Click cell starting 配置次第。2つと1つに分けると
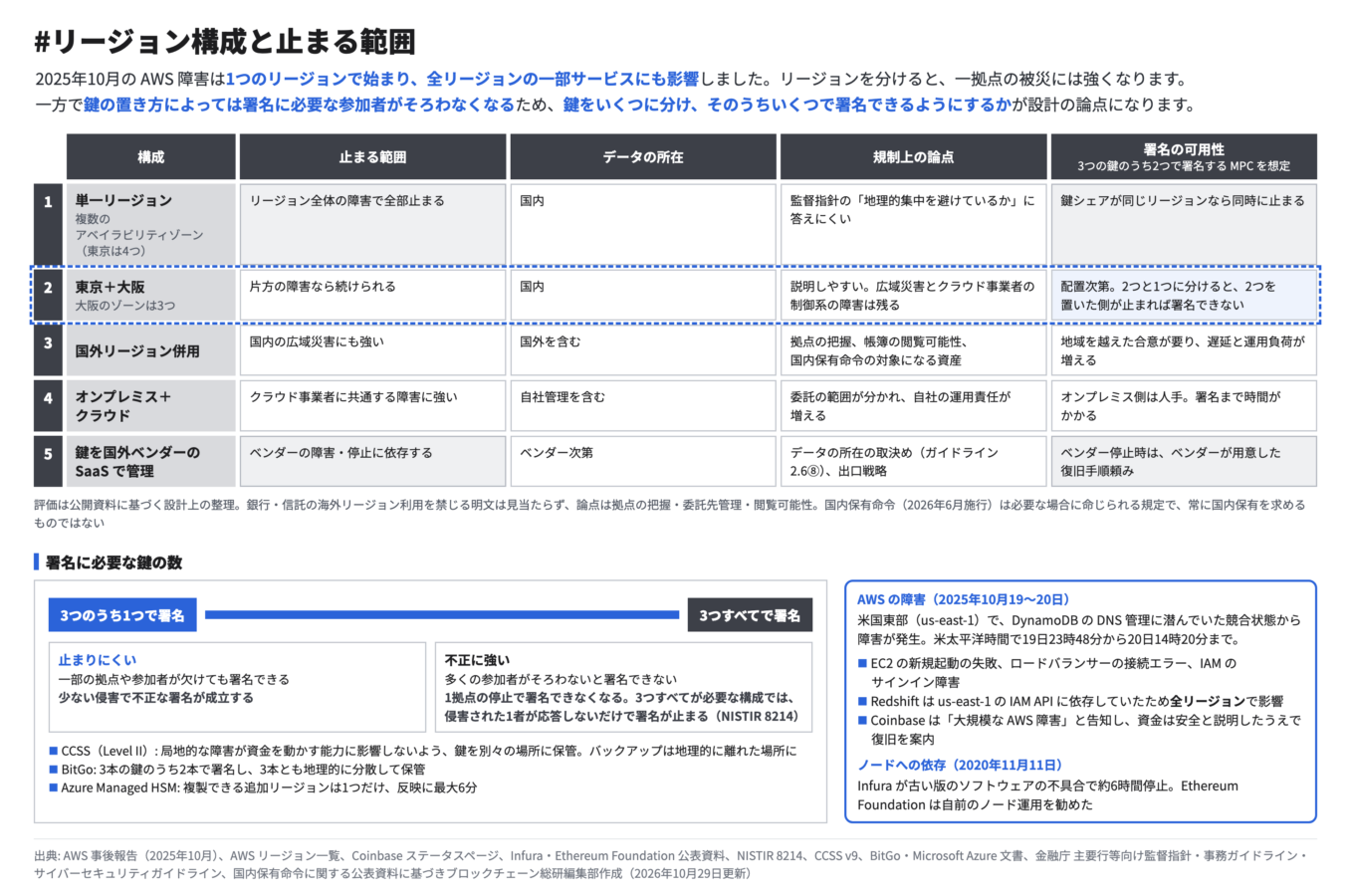Screen dimensions: 1351x896 coord(1184,295)
